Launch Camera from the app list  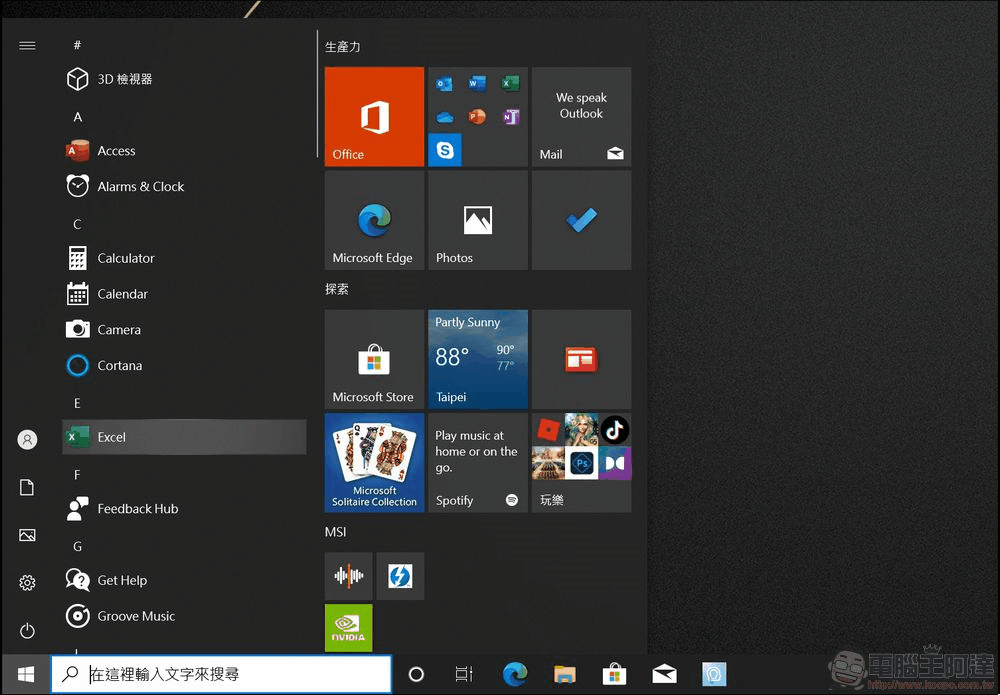coord(184,330)
